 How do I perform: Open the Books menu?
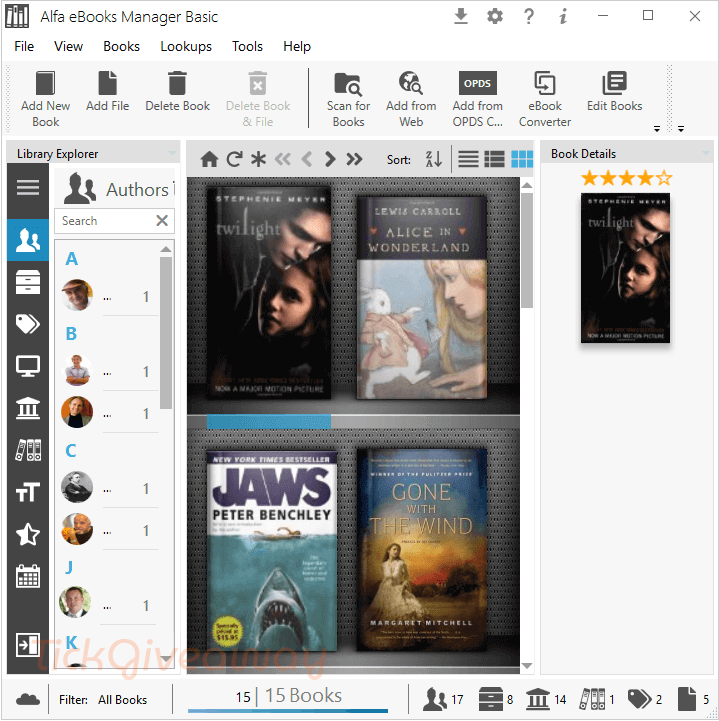[121, 46]
